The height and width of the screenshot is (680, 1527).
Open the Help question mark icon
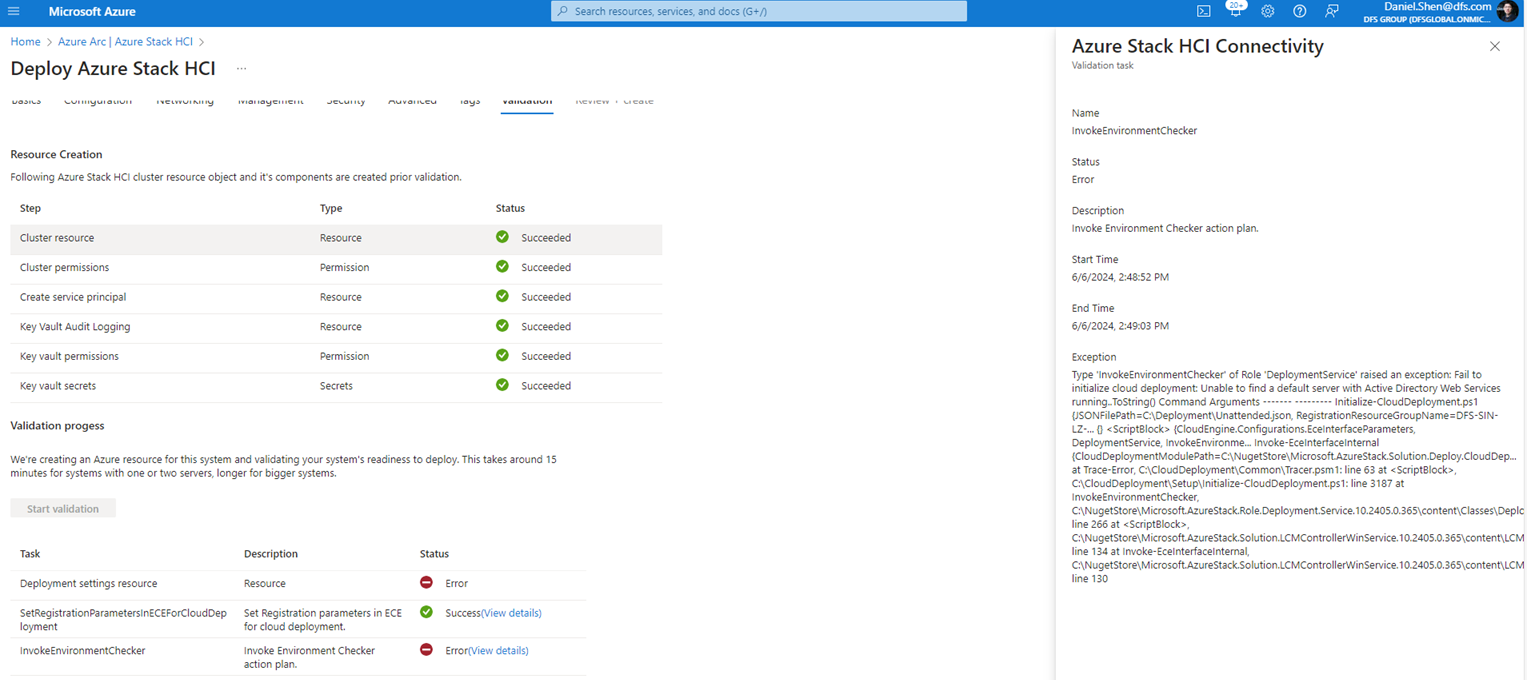1300,11
